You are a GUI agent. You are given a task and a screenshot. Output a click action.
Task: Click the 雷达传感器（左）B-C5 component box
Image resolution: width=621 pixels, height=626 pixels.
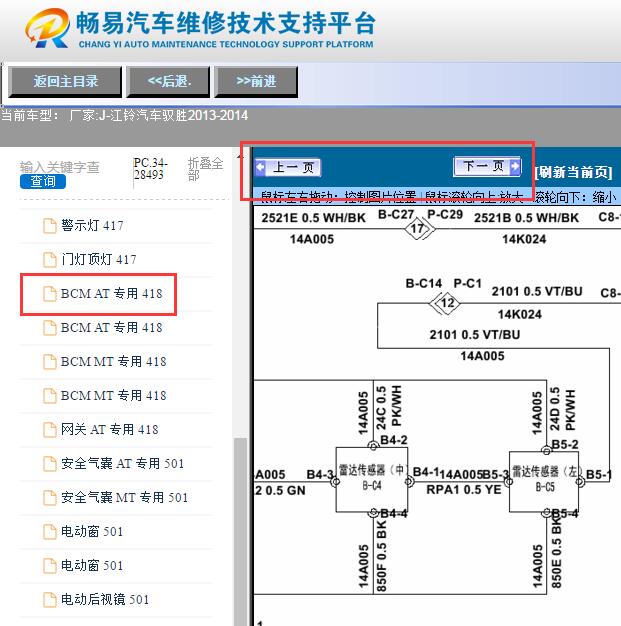[544, 481]
